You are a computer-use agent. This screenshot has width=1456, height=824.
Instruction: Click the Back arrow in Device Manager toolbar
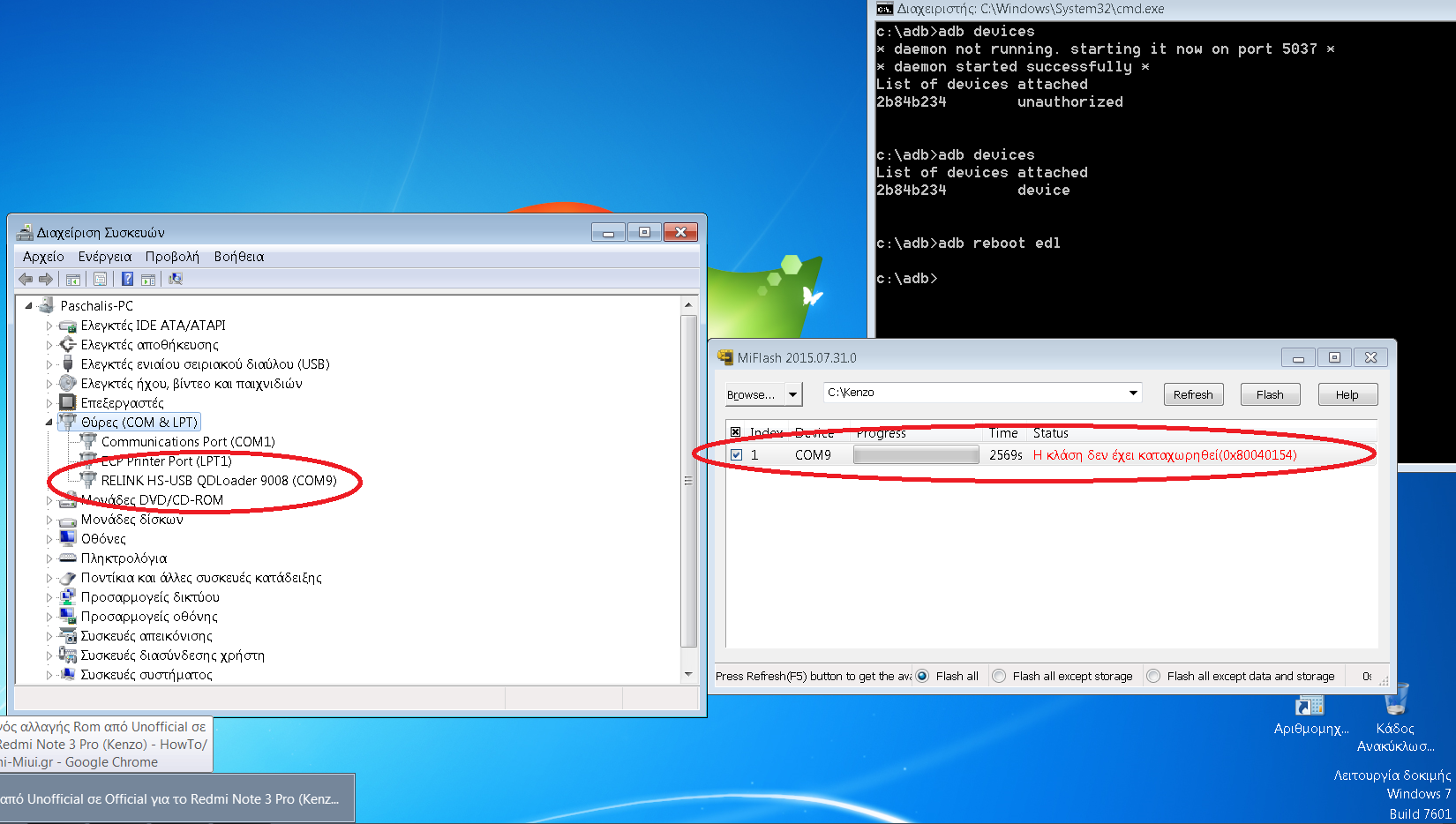pyautogui.click(x=26, y=280)
